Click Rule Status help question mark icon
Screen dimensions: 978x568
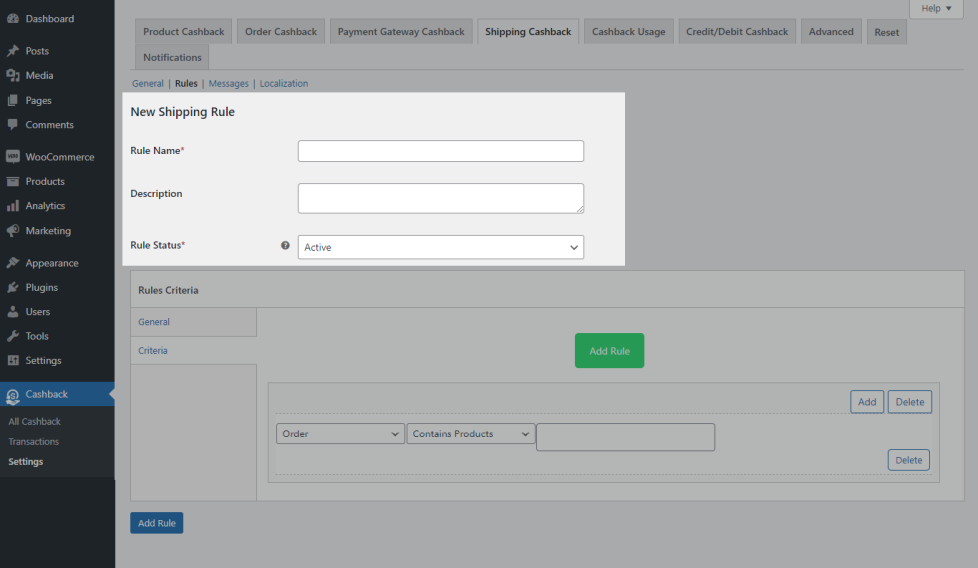pos(285,246)
